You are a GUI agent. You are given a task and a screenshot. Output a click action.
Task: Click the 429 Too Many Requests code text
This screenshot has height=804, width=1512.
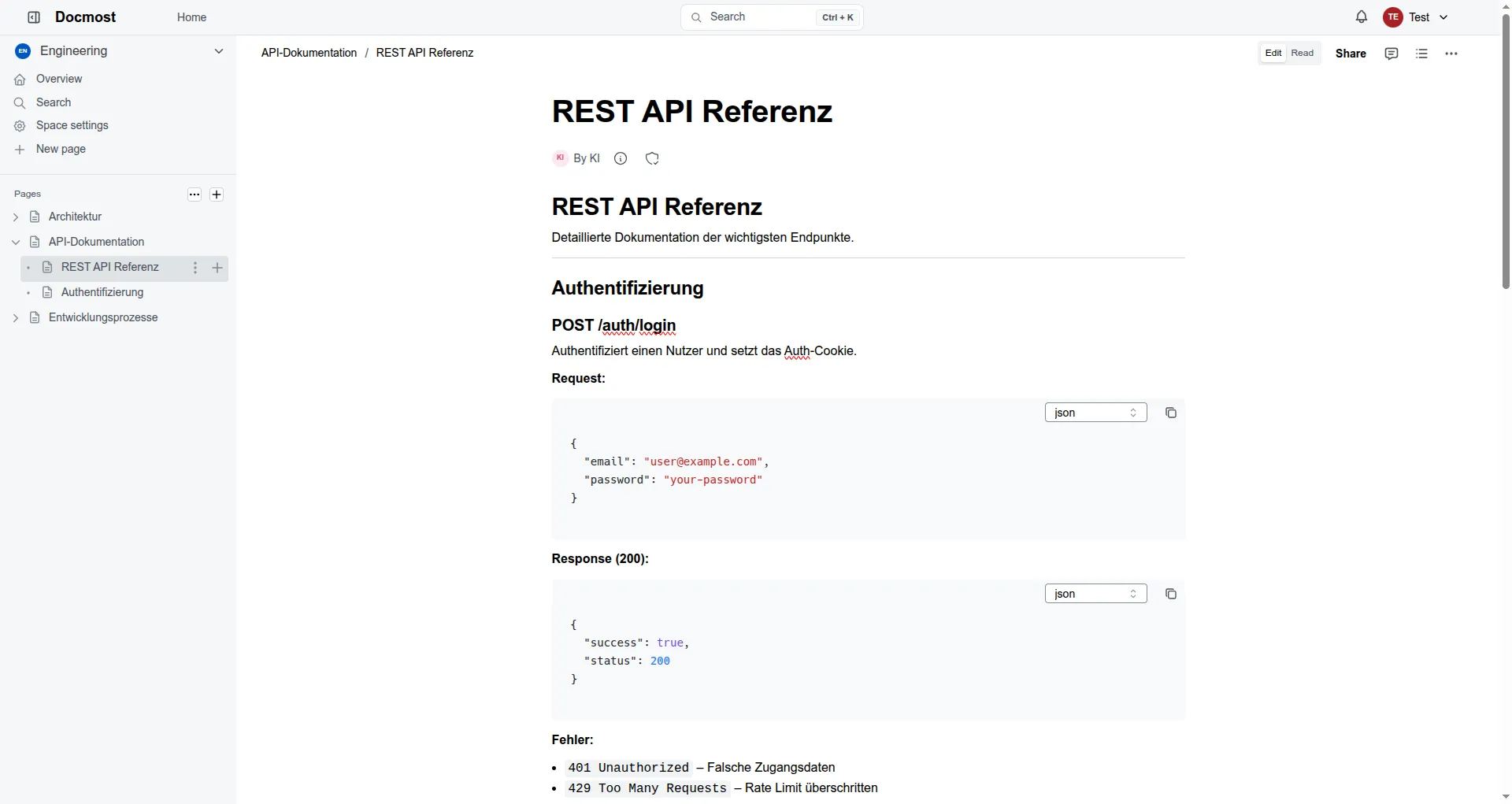point(647,788)
